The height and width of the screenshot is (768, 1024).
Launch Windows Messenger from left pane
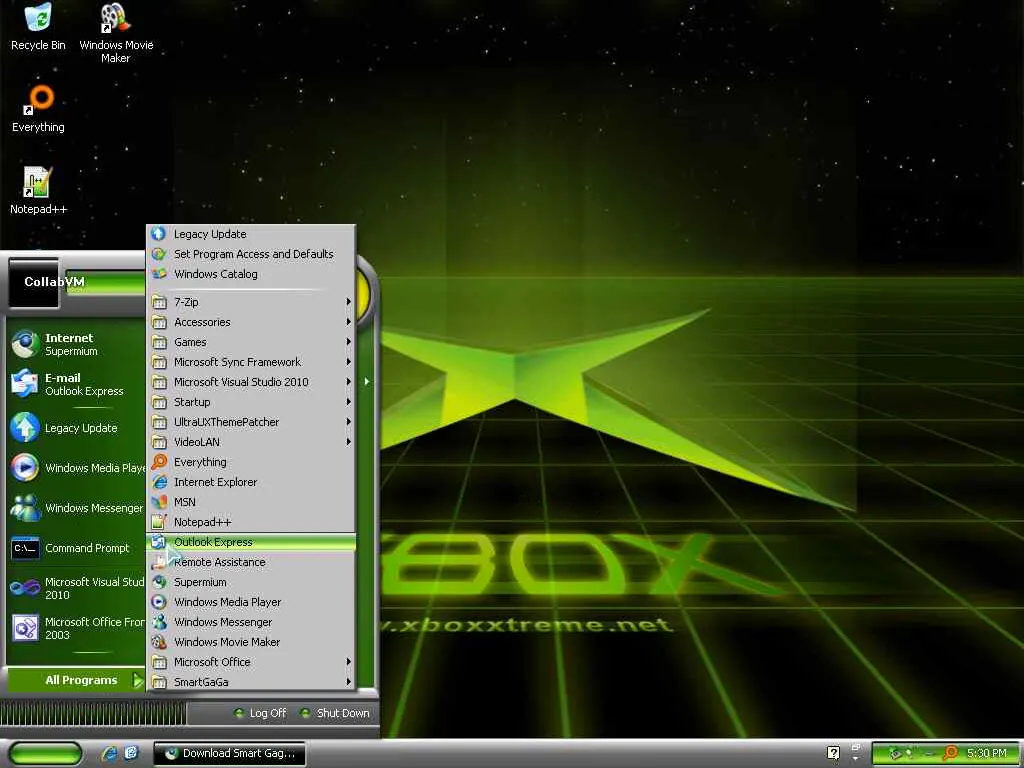[x=76, y=507]
